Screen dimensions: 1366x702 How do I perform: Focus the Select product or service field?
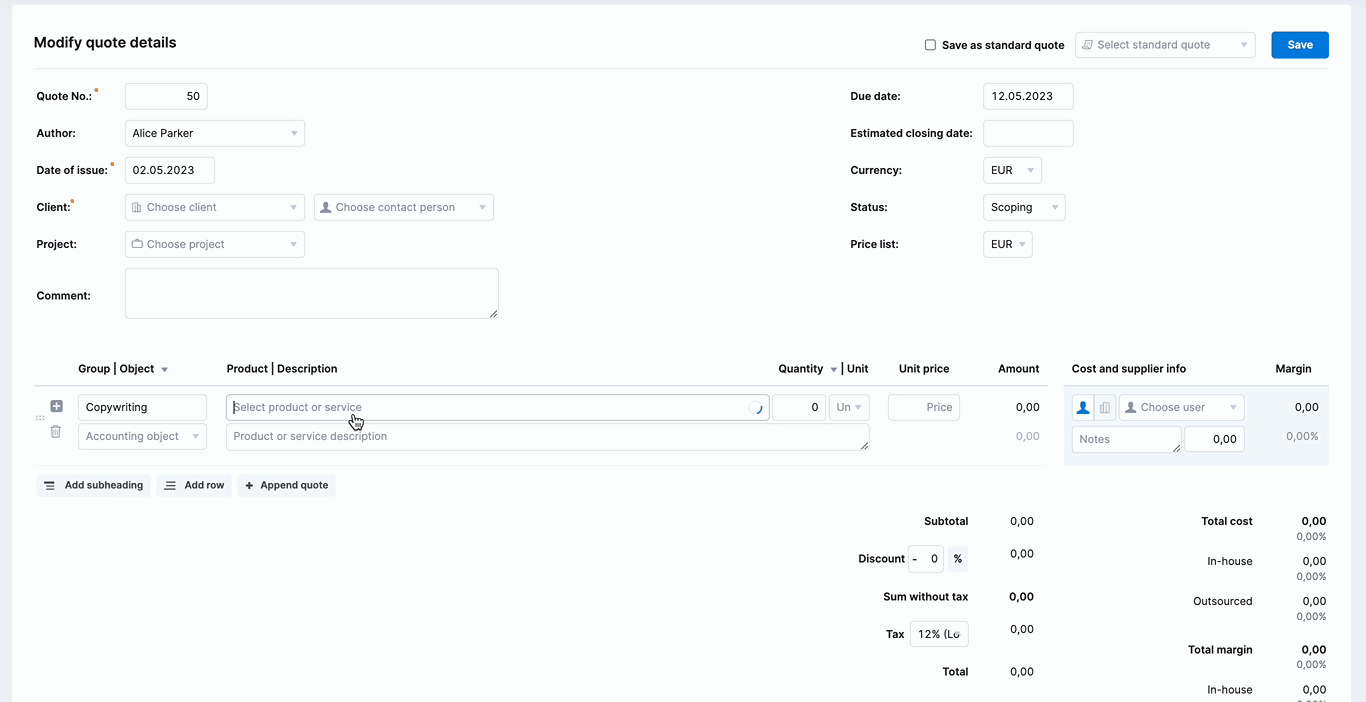pos(498,407)
